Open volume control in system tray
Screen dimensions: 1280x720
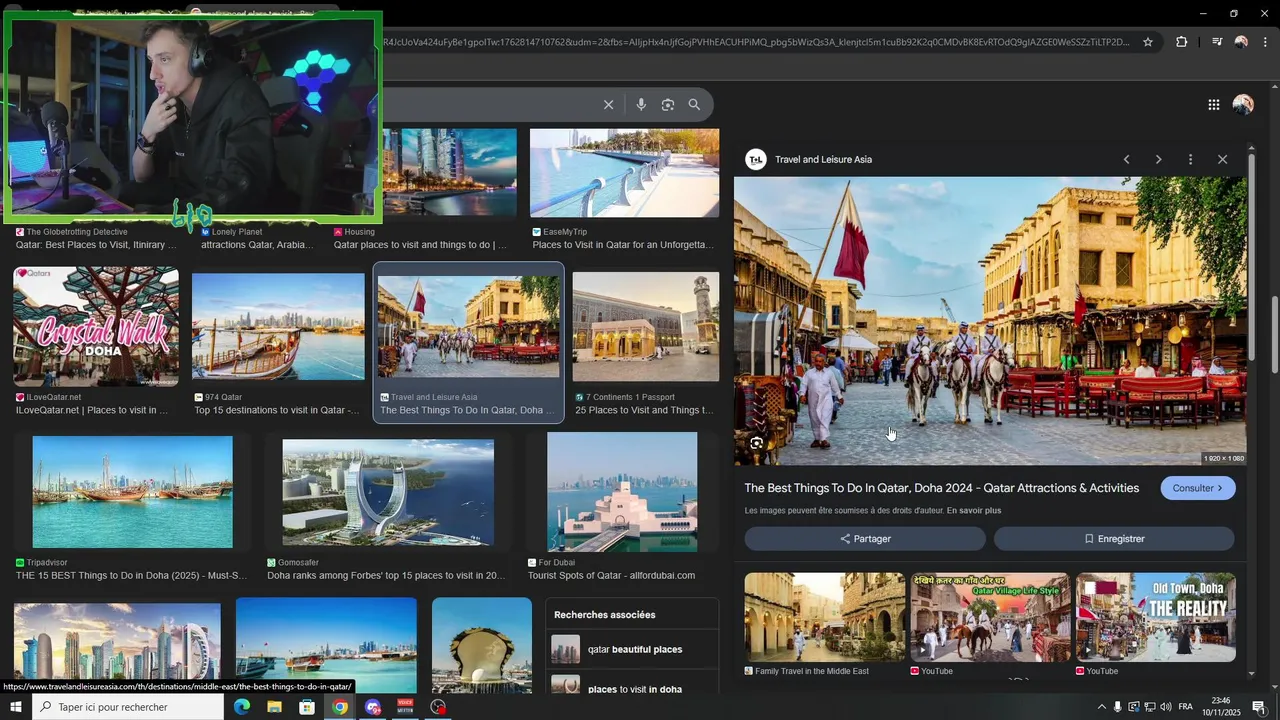[x=1166, y=707]
